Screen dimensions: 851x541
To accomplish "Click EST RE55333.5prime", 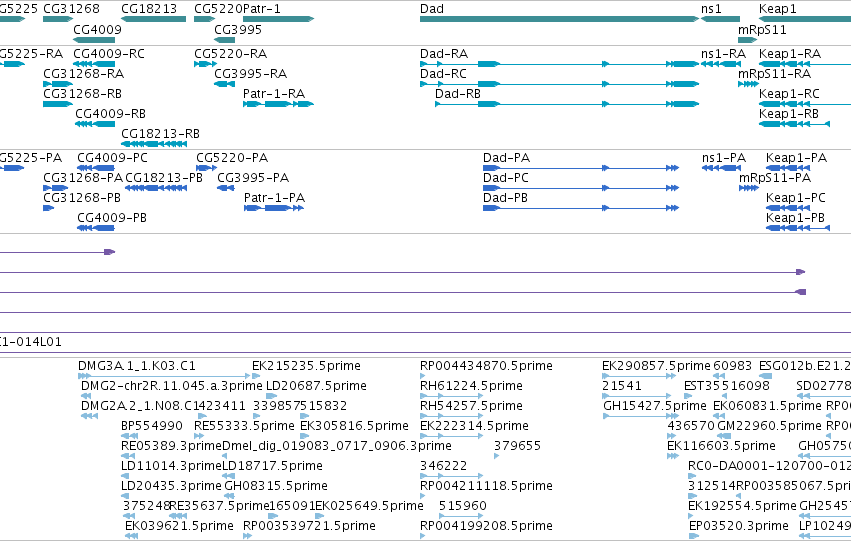I will coord(199,436).
